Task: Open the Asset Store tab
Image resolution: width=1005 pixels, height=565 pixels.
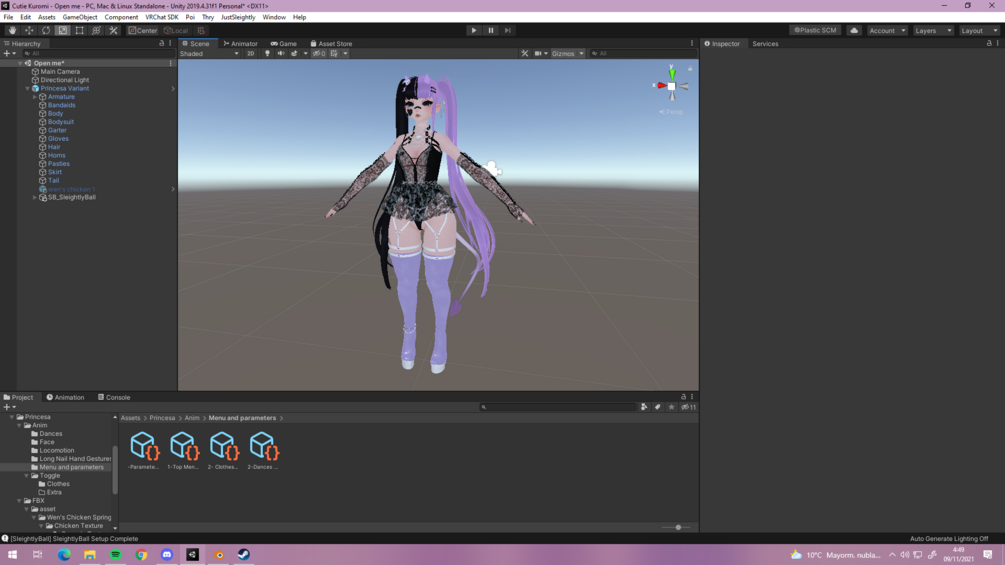Action: click(331, 44)
